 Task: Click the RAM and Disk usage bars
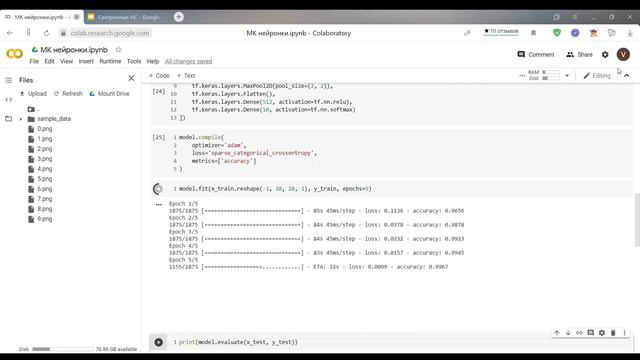[544, 75]
